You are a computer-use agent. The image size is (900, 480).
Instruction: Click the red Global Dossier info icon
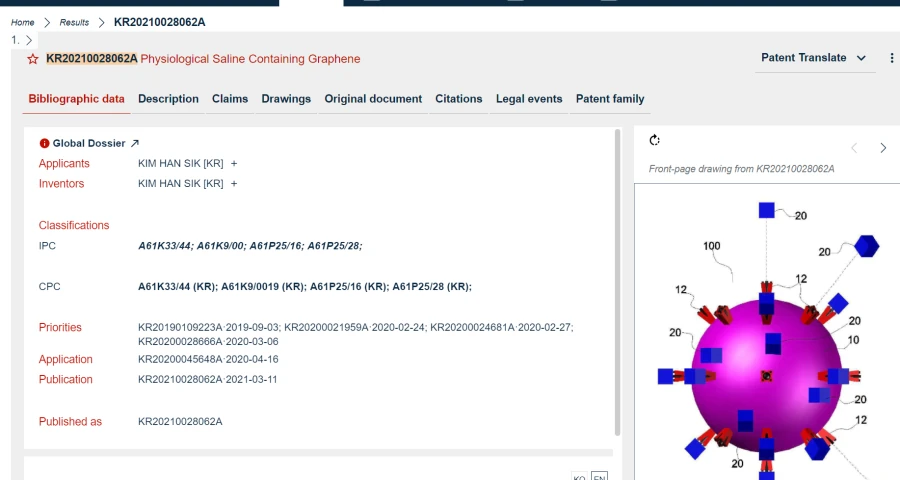44,144
